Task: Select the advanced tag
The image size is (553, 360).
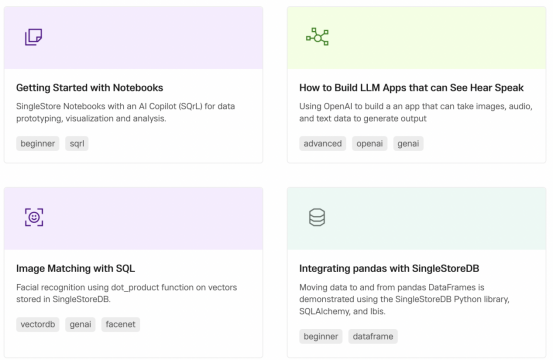Action: coord(323,144)
